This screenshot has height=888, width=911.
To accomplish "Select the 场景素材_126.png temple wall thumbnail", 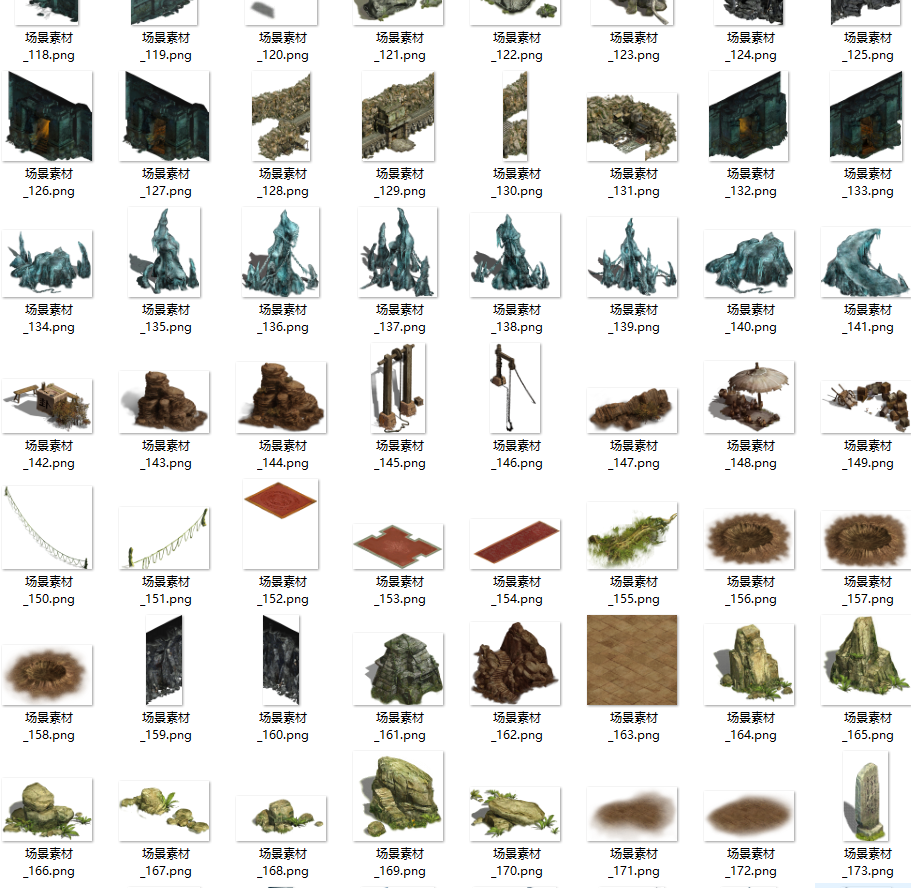I will point(49,116).
